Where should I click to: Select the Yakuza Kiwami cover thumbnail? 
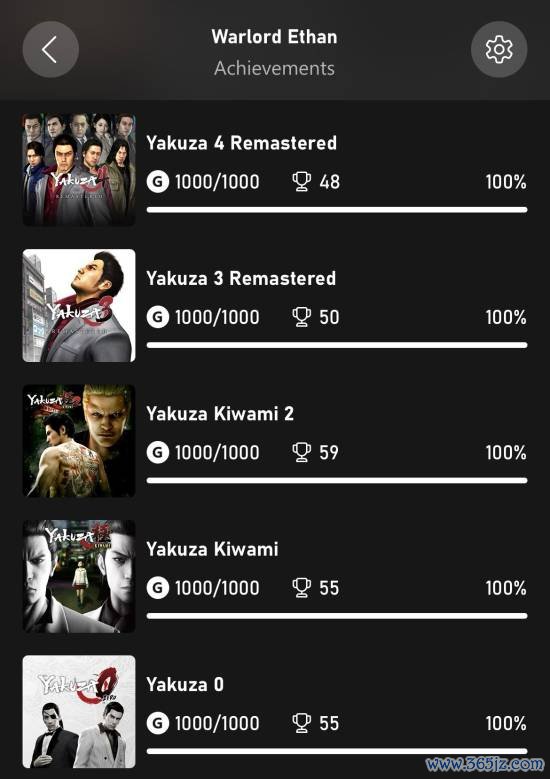pos(79,576)
